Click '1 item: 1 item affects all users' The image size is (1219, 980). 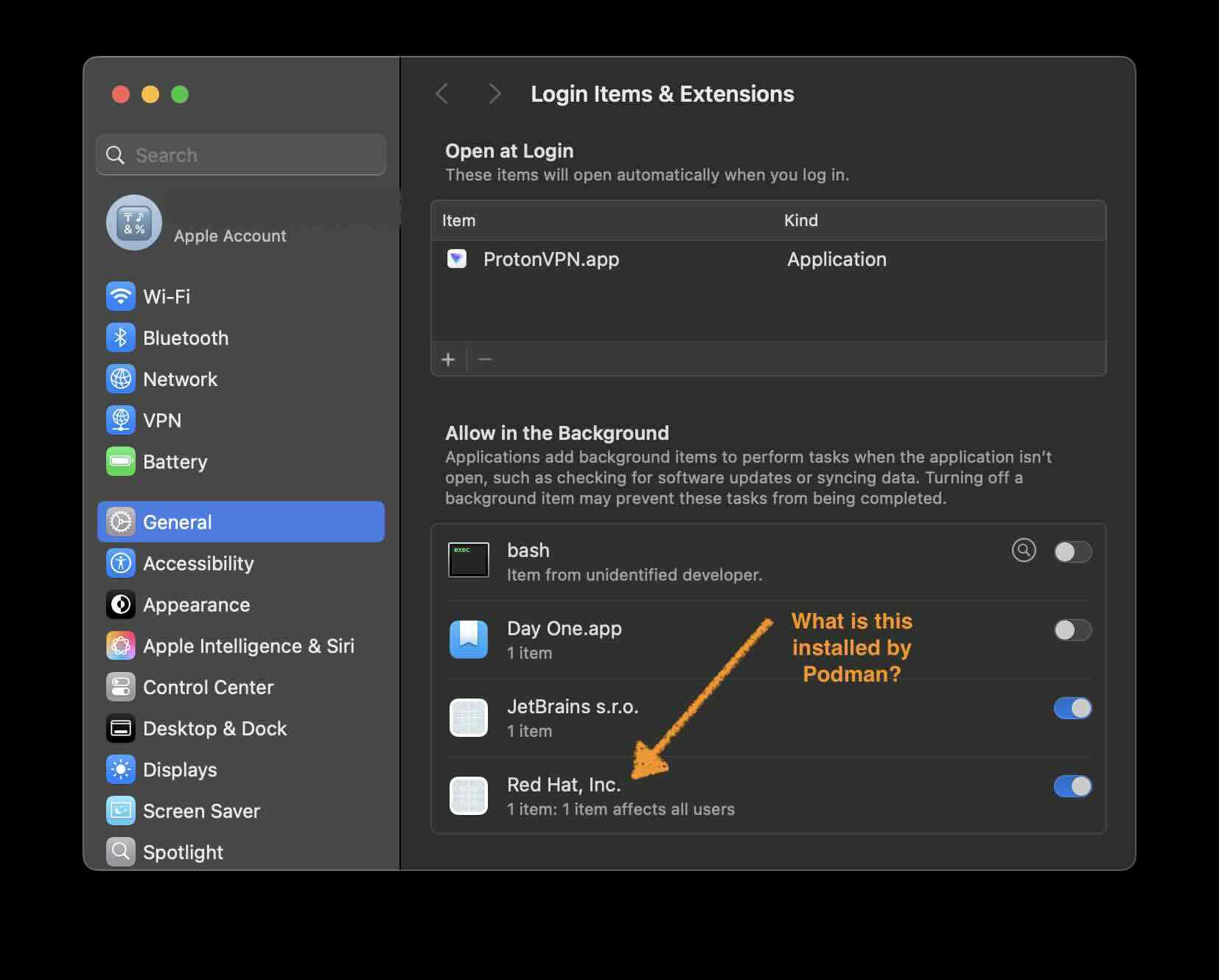point(621,809)
